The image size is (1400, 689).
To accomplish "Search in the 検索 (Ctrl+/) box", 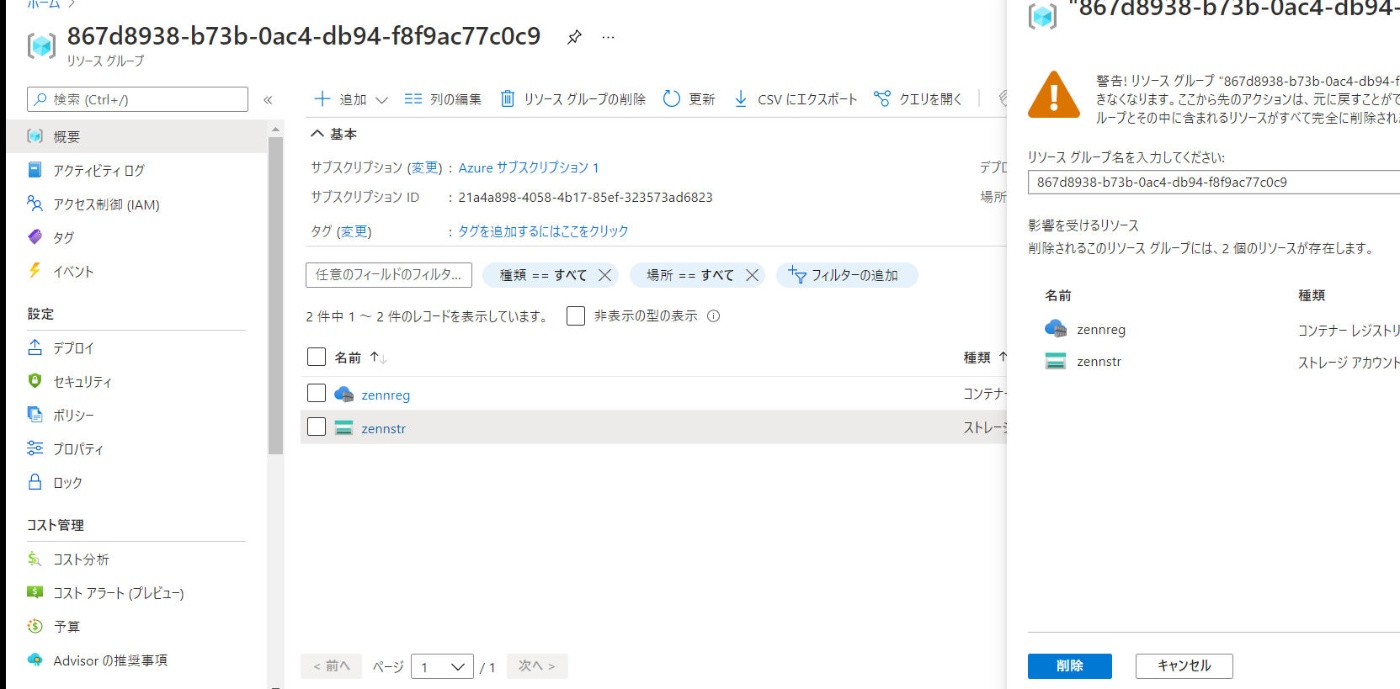I will (137, 99).
